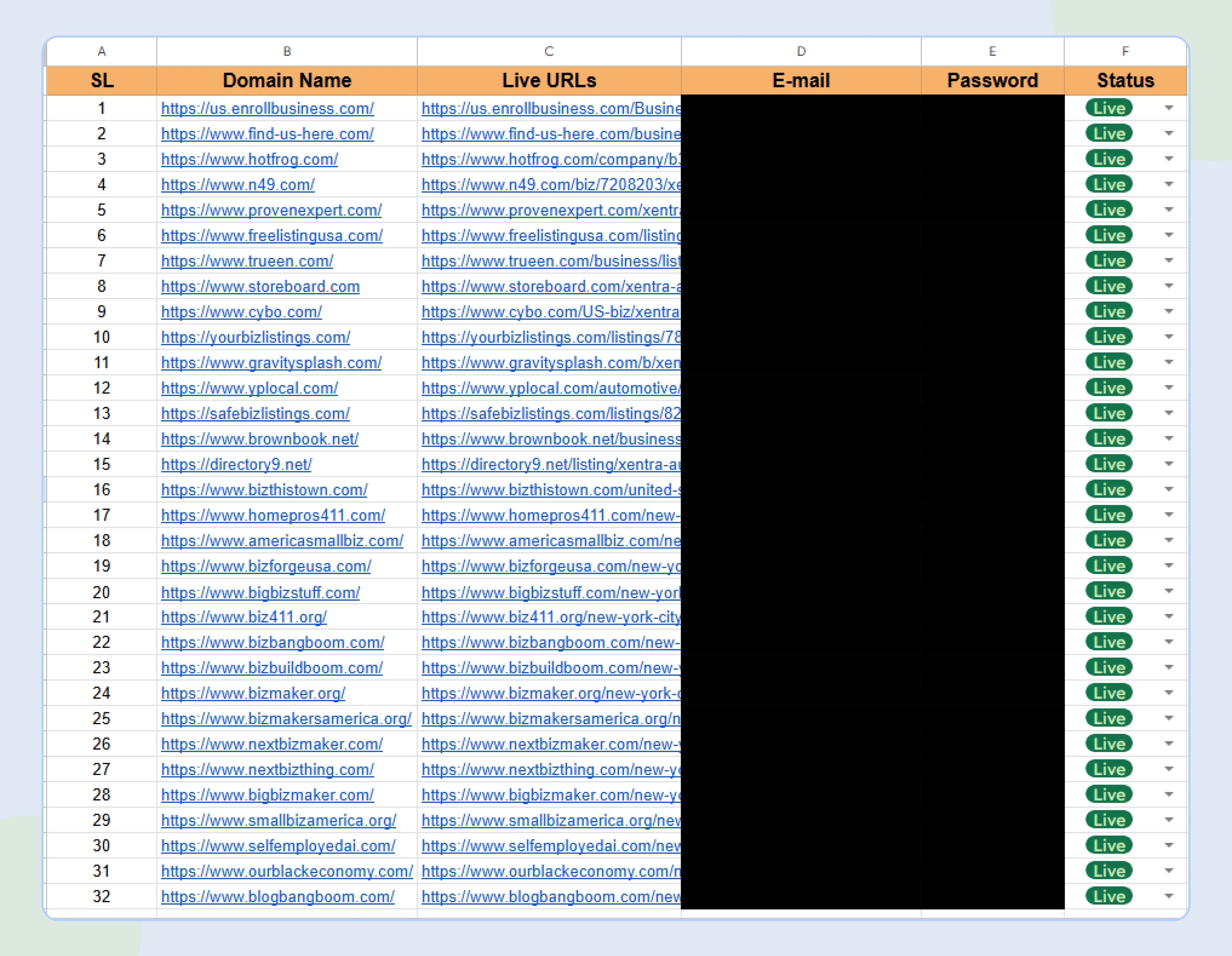The width and height of the screenshot is (1232, 956).
Task: Open the www.provenexpert.com domain link
Action: pos(271,210)
